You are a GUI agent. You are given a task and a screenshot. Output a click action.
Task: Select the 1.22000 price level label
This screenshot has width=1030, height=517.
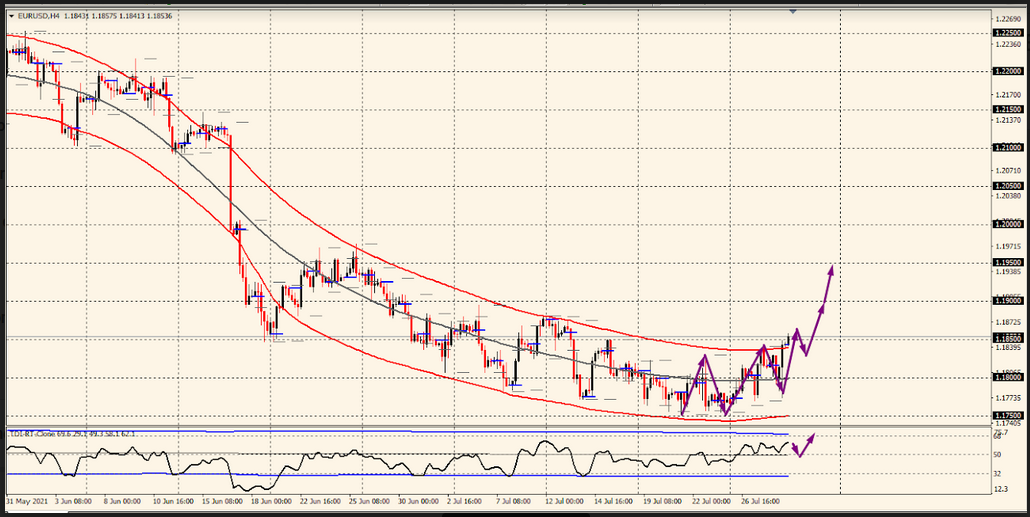(1007, 71)
